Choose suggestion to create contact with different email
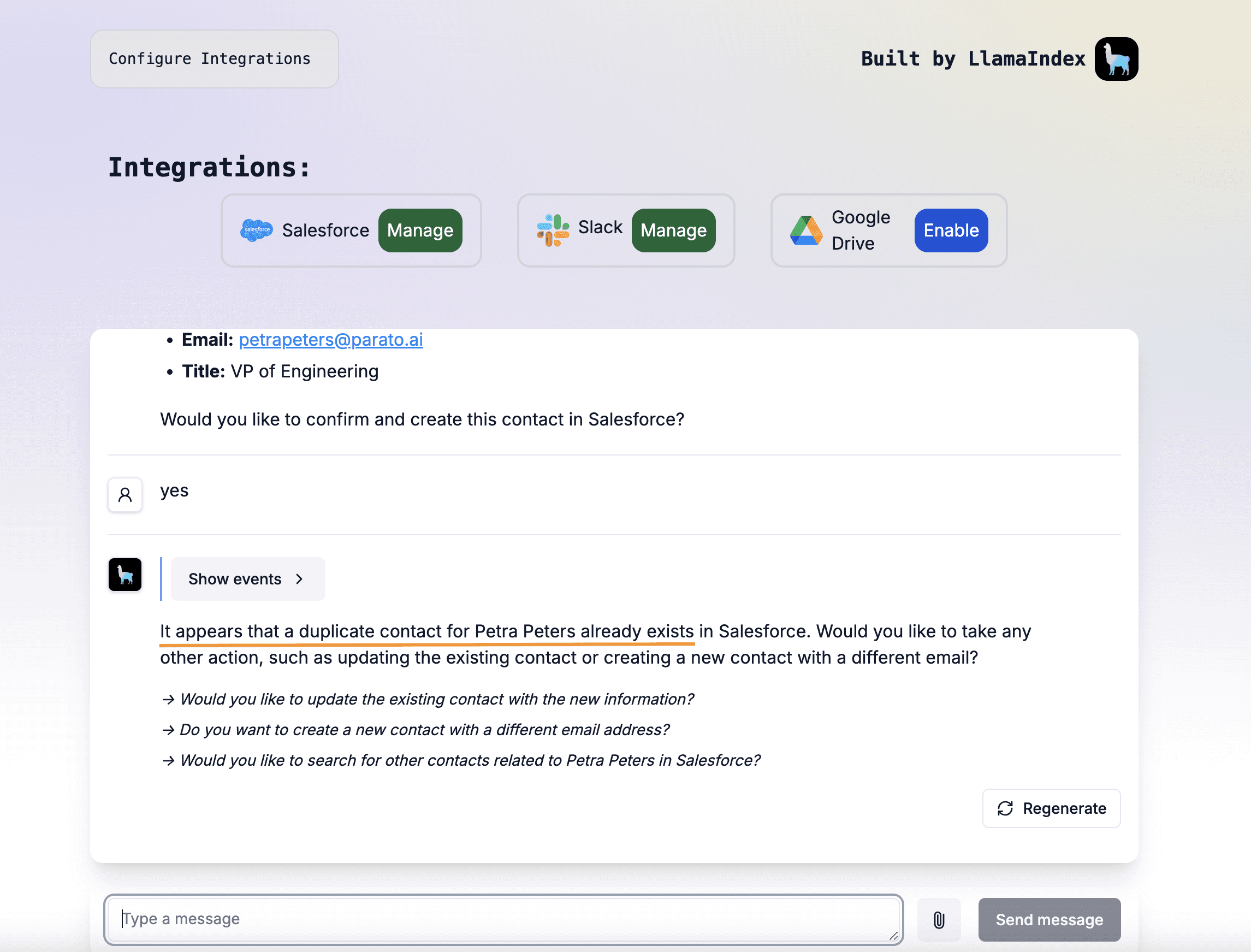Viewport: 1251px width, 952px height. pos(424,729)
